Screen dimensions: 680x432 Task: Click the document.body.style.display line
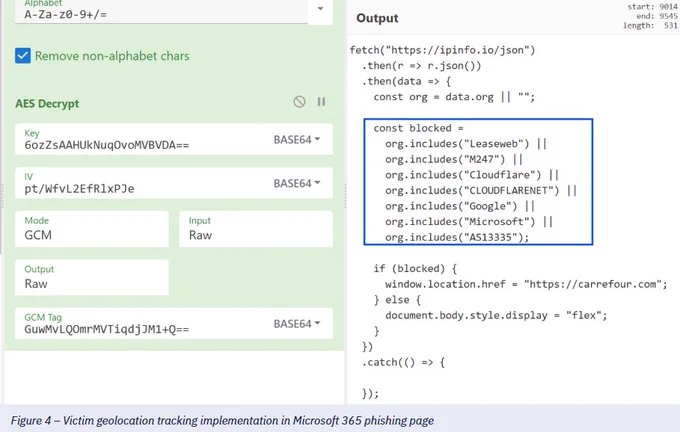496,316
